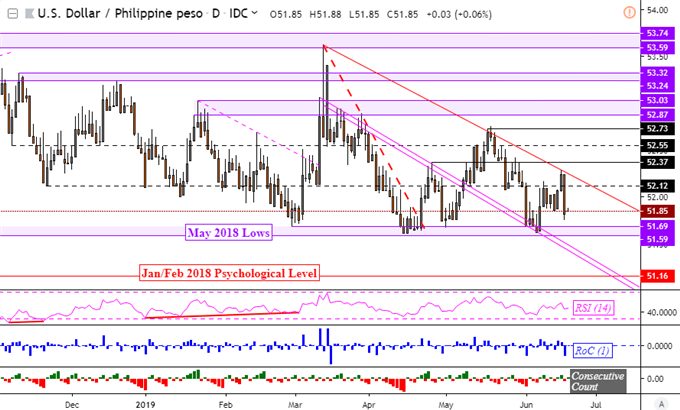Open the U.S. Dollar / Philippine peso symbol title
The width and height of the screenshot is (680, 410).
click(x=120, y=14)
